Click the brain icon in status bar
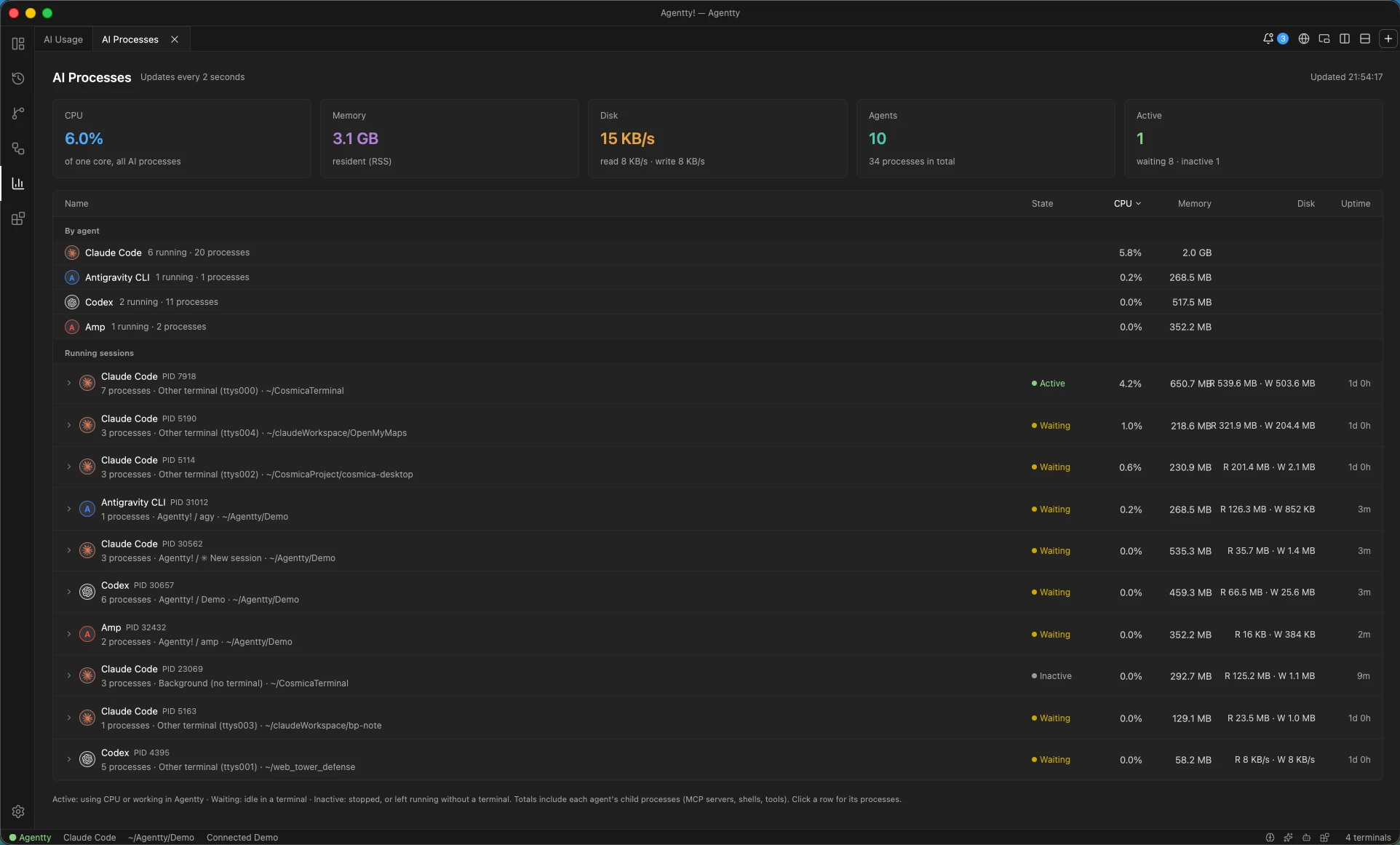The width and height of the screenshot is (1400, 845). coord(1270,837)
